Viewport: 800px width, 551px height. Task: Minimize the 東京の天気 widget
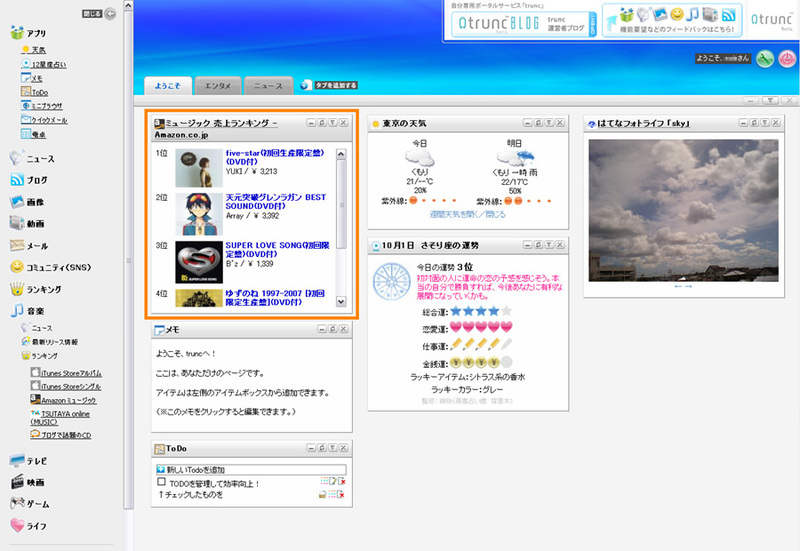pos(528,123)
